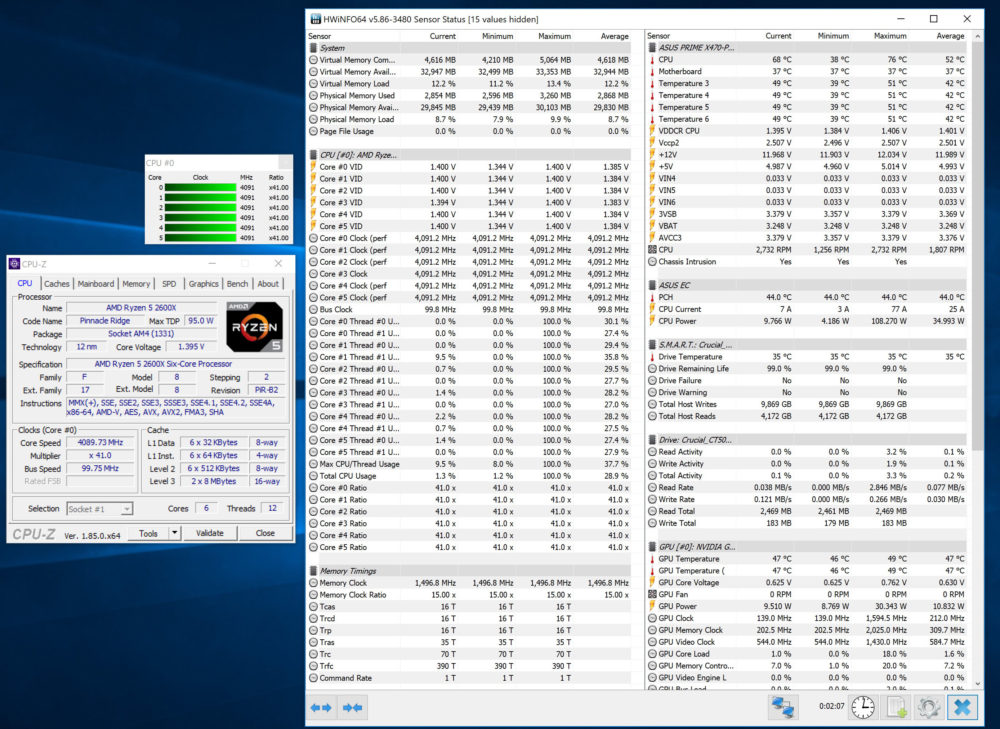Click the ASUS PRIME X470-P group icon
Viewport: 1000px width, 729px height.
click(x=652, y=47)
